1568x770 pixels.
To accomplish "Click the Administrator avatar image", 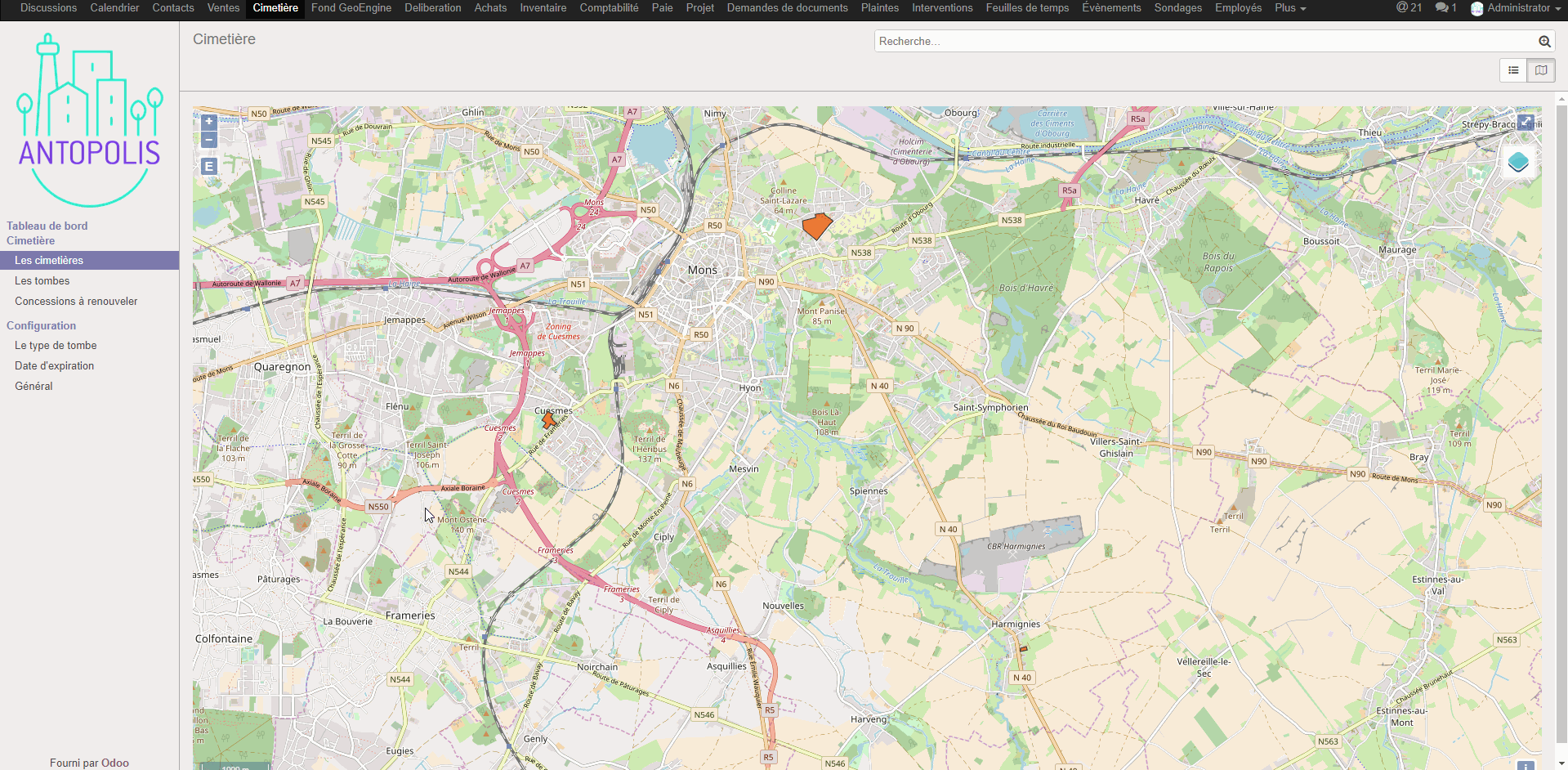I will 1477,8.
